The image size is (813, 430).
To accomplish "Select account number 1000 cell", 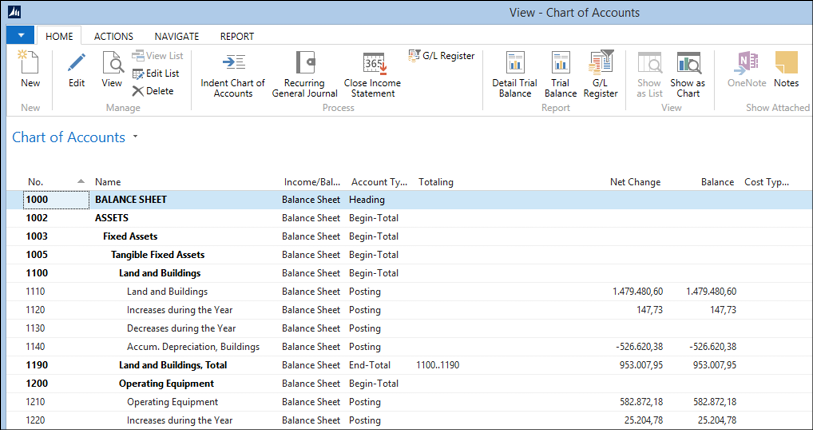I will coord(56,200).
